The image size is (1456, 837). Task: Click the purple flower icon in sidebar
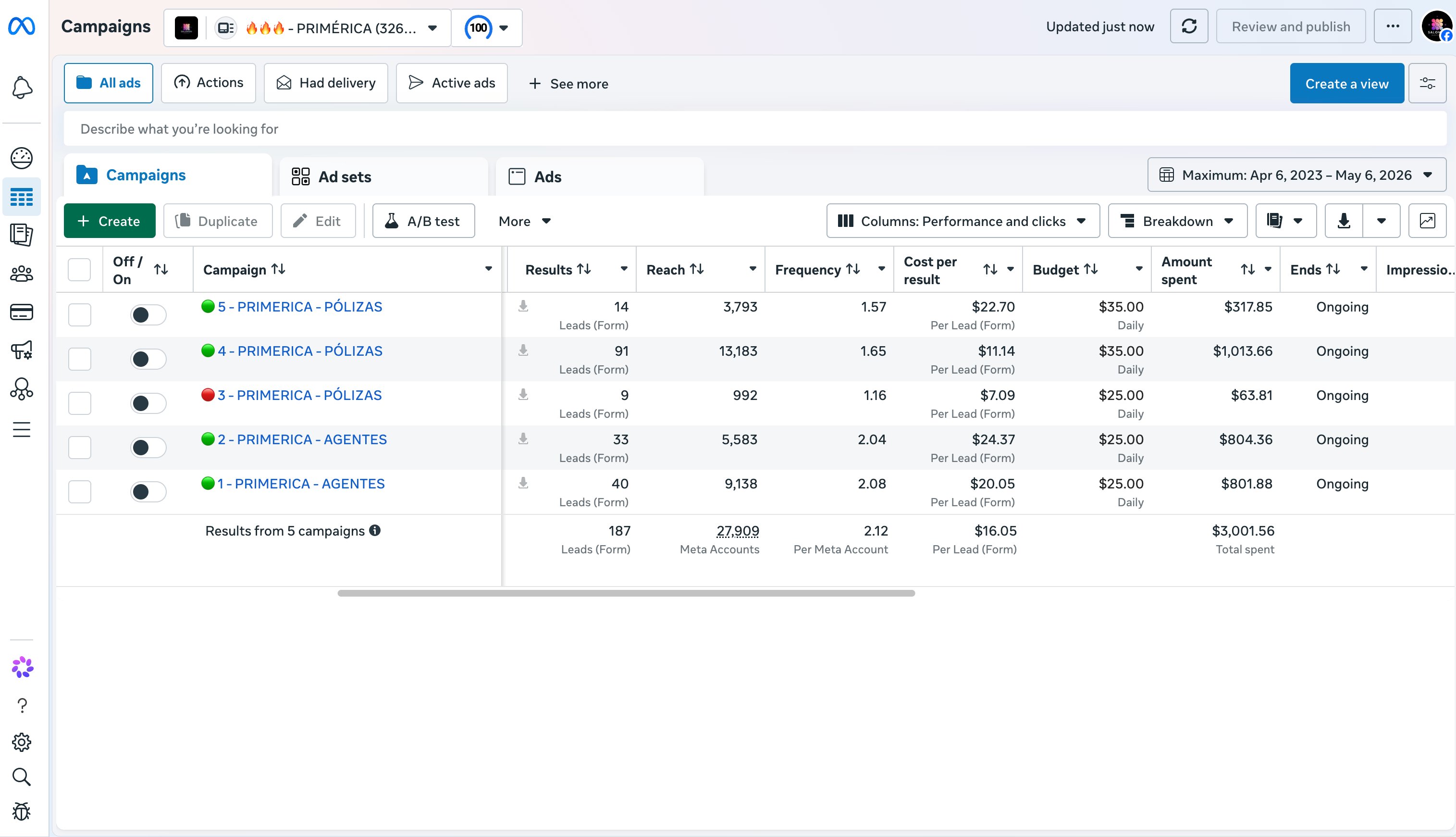coord(23,667)
